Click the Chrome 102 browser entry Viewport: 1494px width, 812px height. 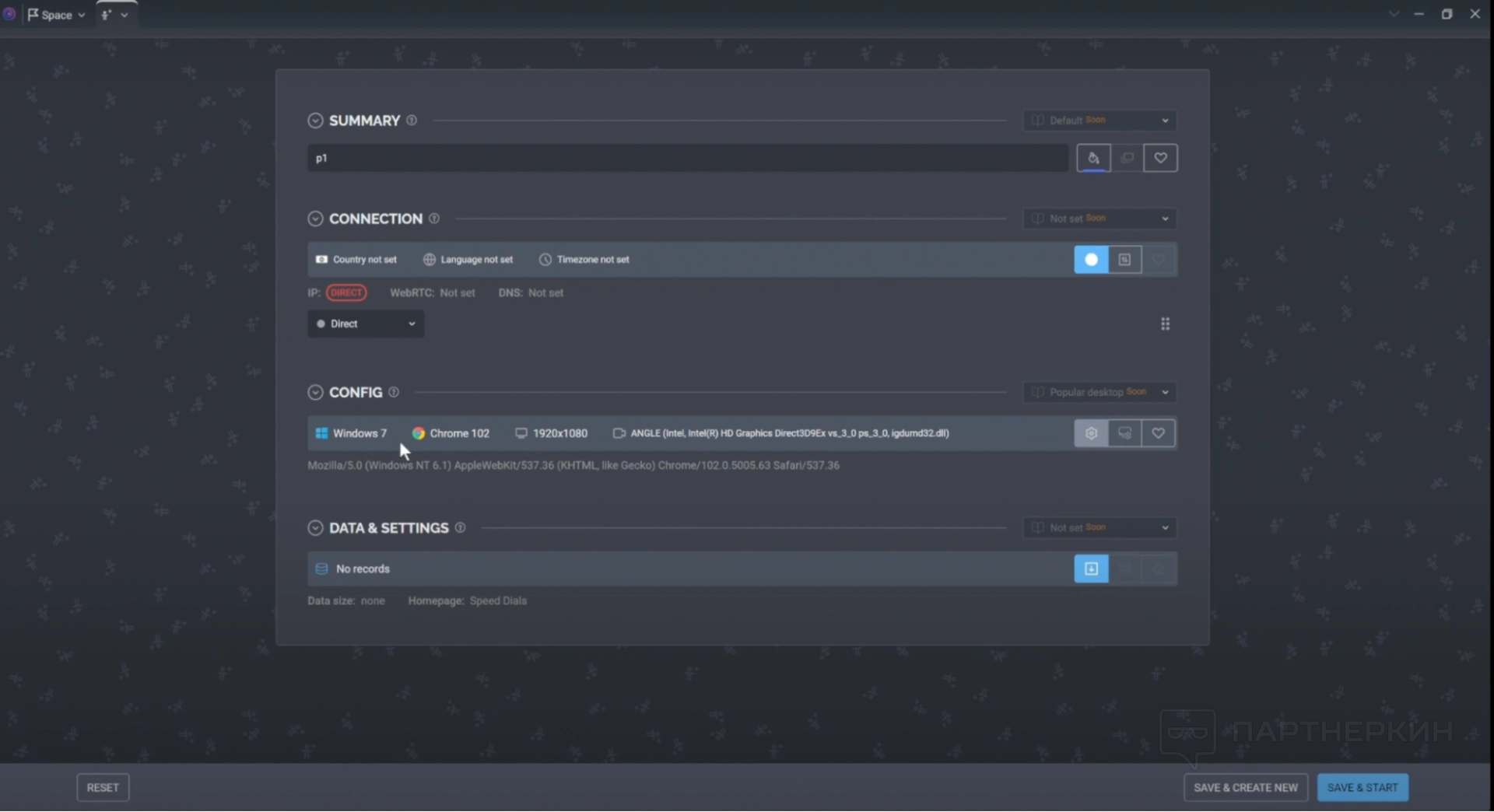451,434
